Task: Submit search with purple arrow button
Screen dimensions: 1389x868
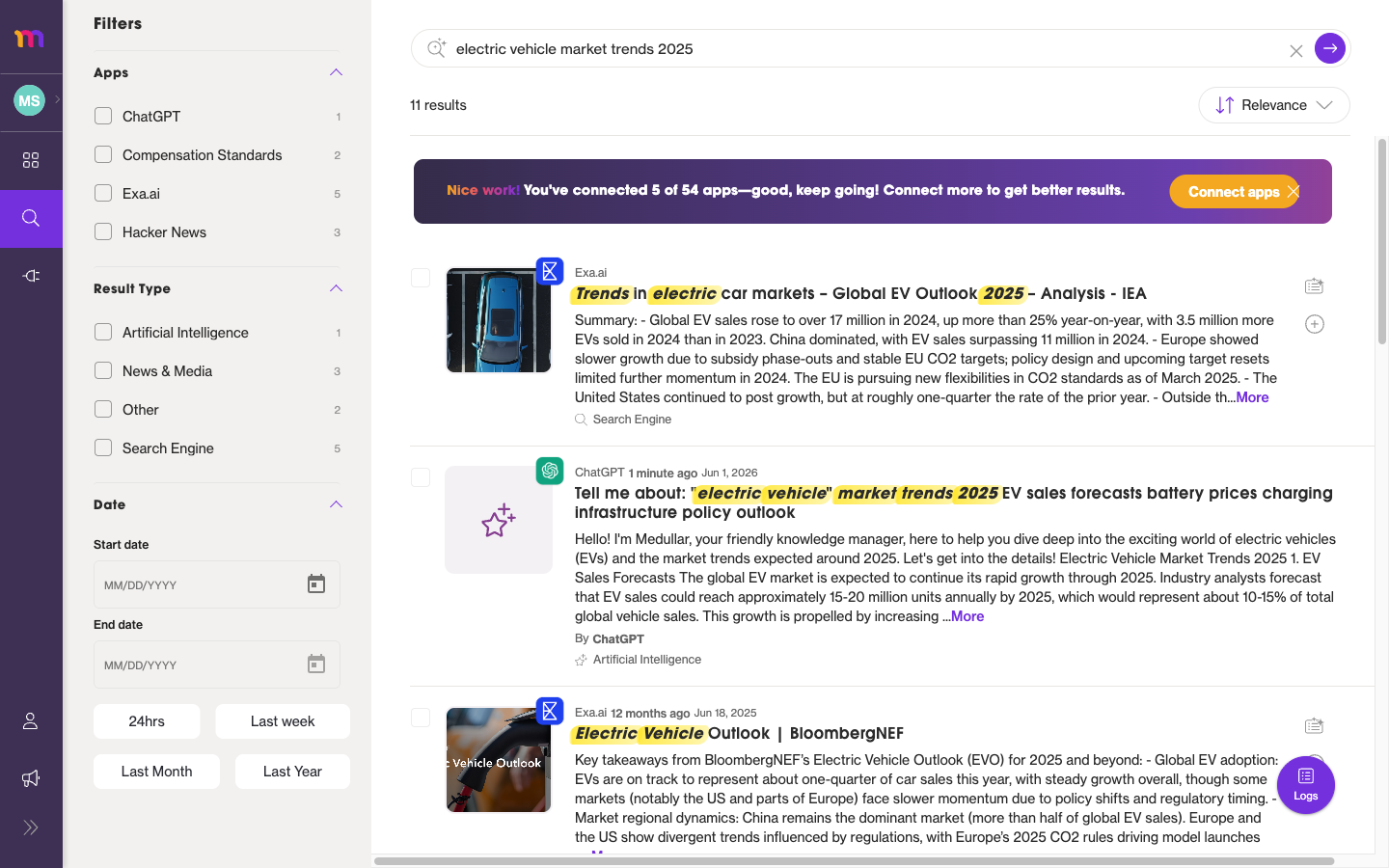Action: (1330, 48)
